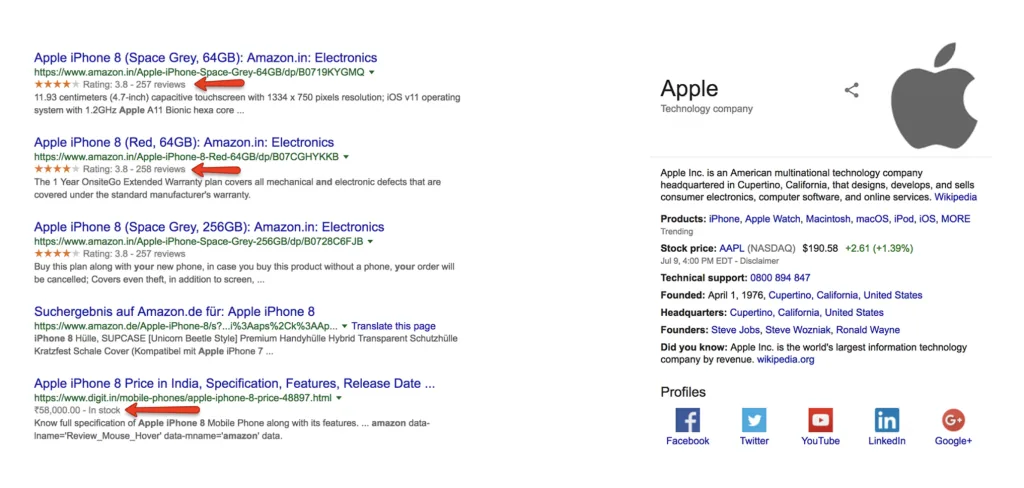Open the iPhone product link
1024x488 pixels.
point(724,219)
